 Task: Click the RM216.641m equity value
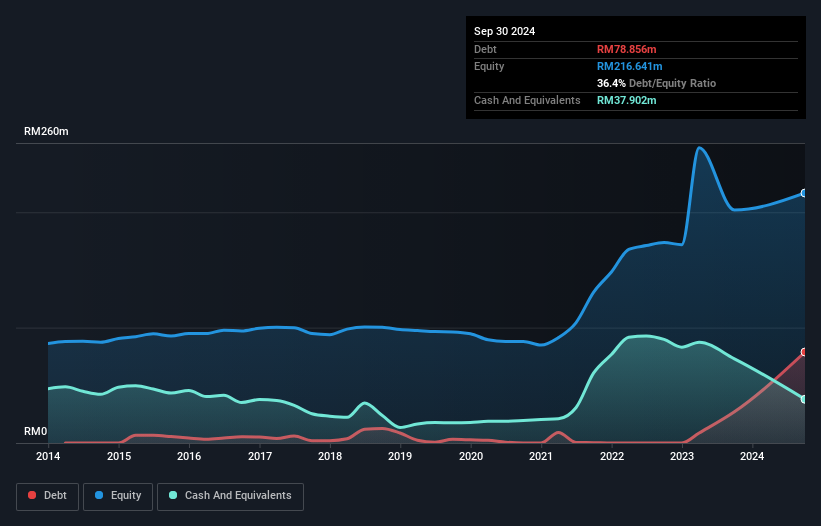629,66
